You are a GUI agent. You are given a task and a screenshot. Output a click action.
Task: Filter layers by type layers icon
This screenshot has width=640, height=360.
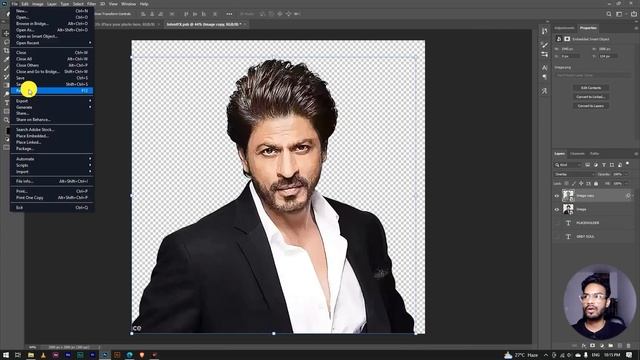(x=604, y=165)
